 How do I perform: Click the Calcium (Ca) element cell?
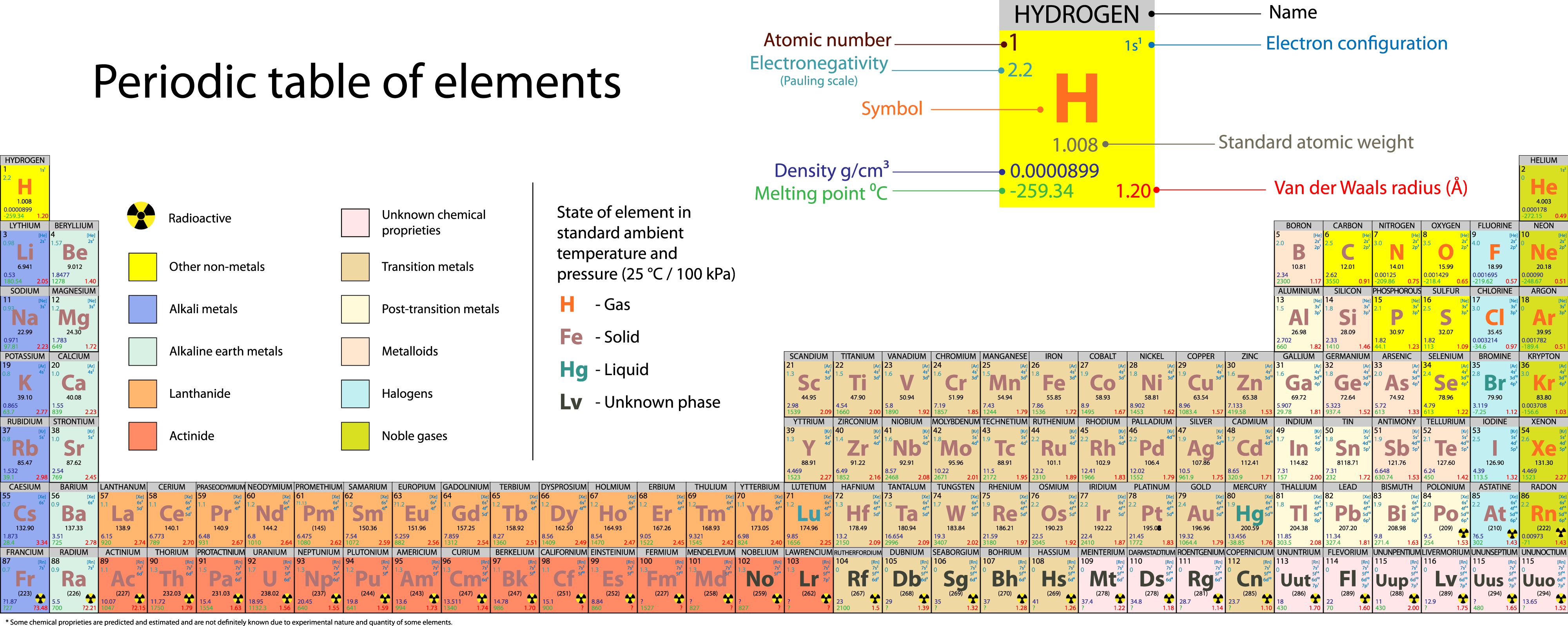(74, 384)
